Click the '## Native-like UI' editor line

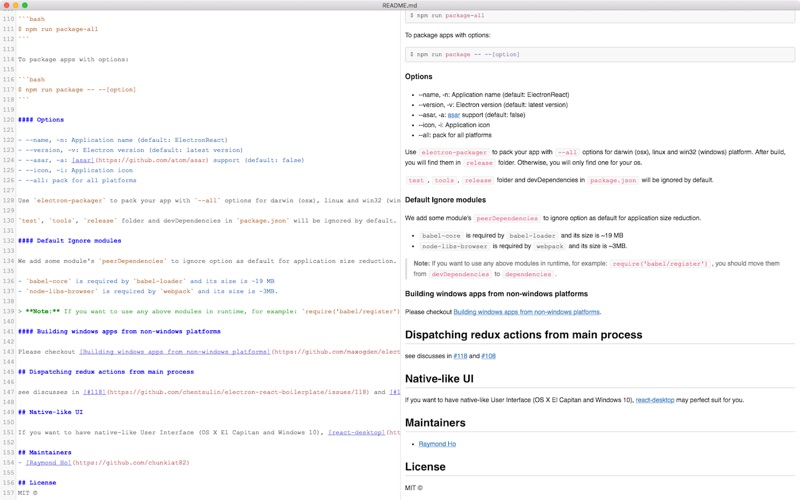pos(50,412)
